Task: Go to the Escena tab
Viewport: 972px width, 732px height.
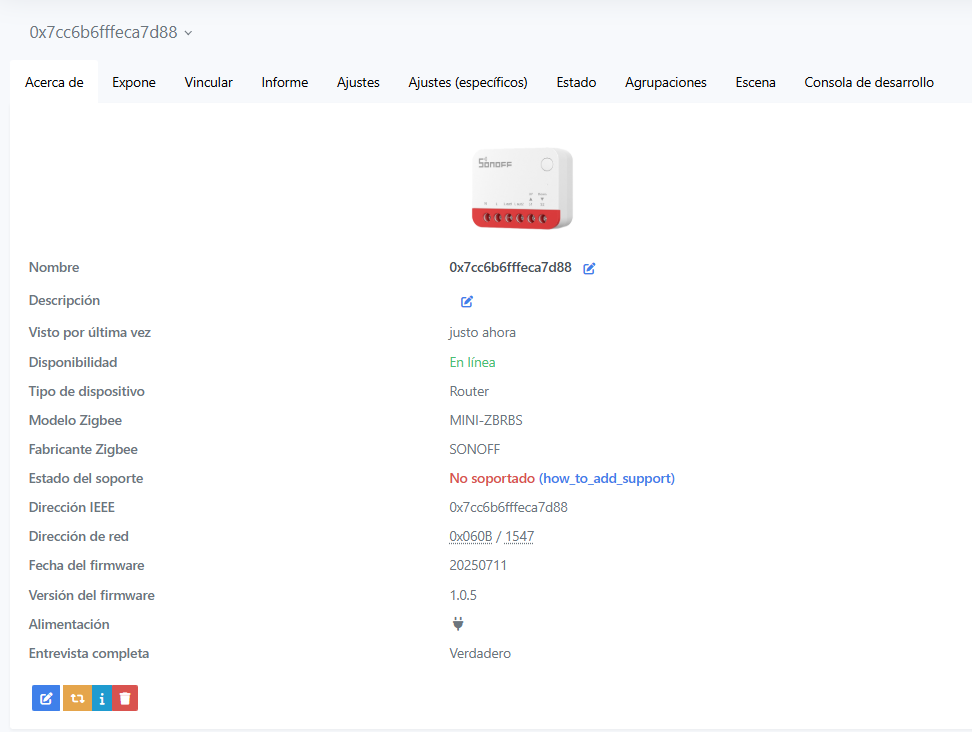Action: click(755, 82)
